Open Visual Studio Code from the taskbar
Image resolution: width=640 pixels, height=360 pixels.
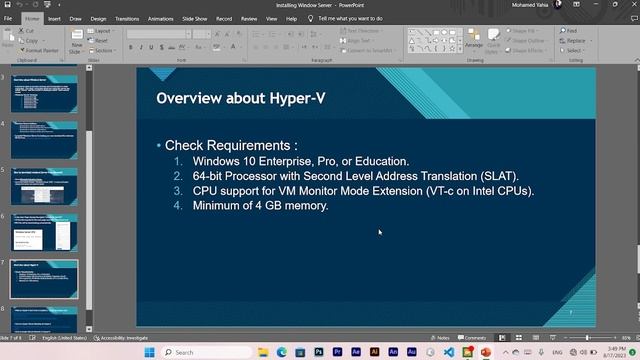tap(449, 352)
